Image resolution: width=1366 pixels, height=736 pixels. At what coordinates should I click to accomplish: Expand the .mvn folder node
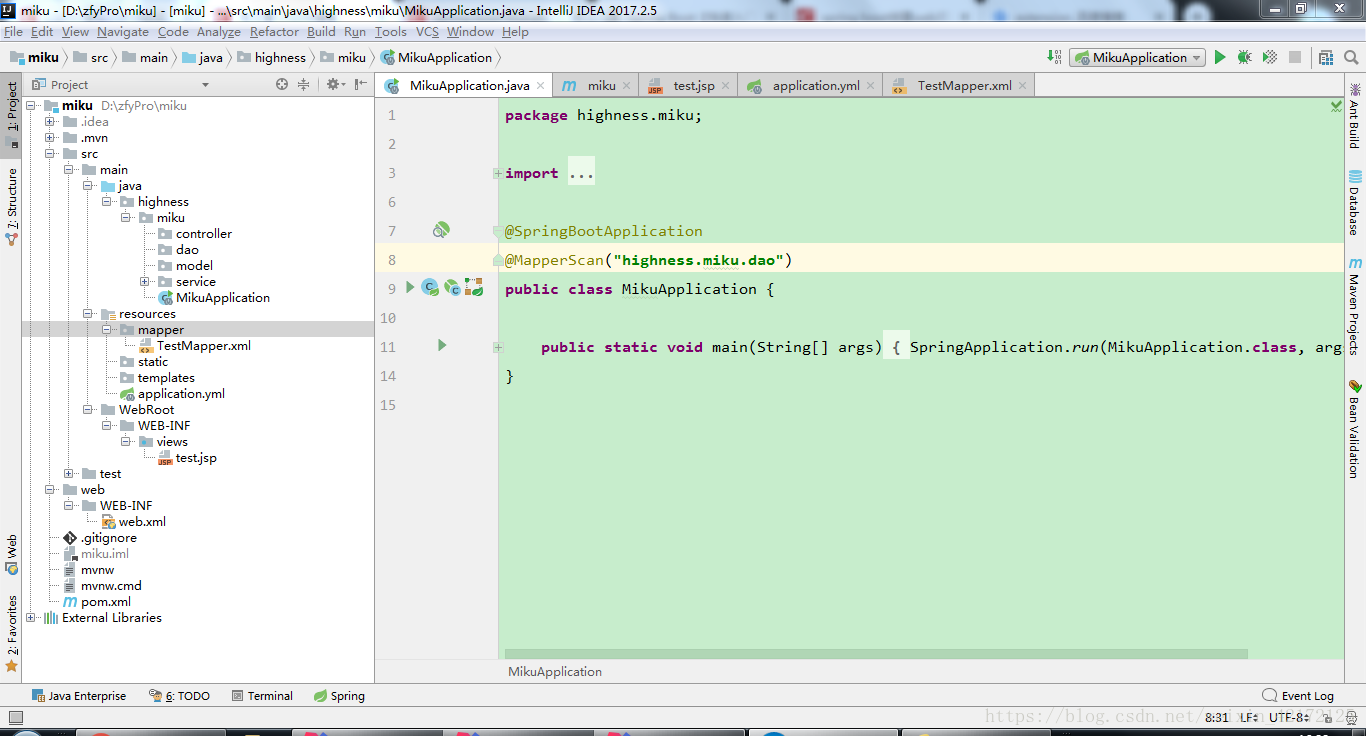(50, 138)
